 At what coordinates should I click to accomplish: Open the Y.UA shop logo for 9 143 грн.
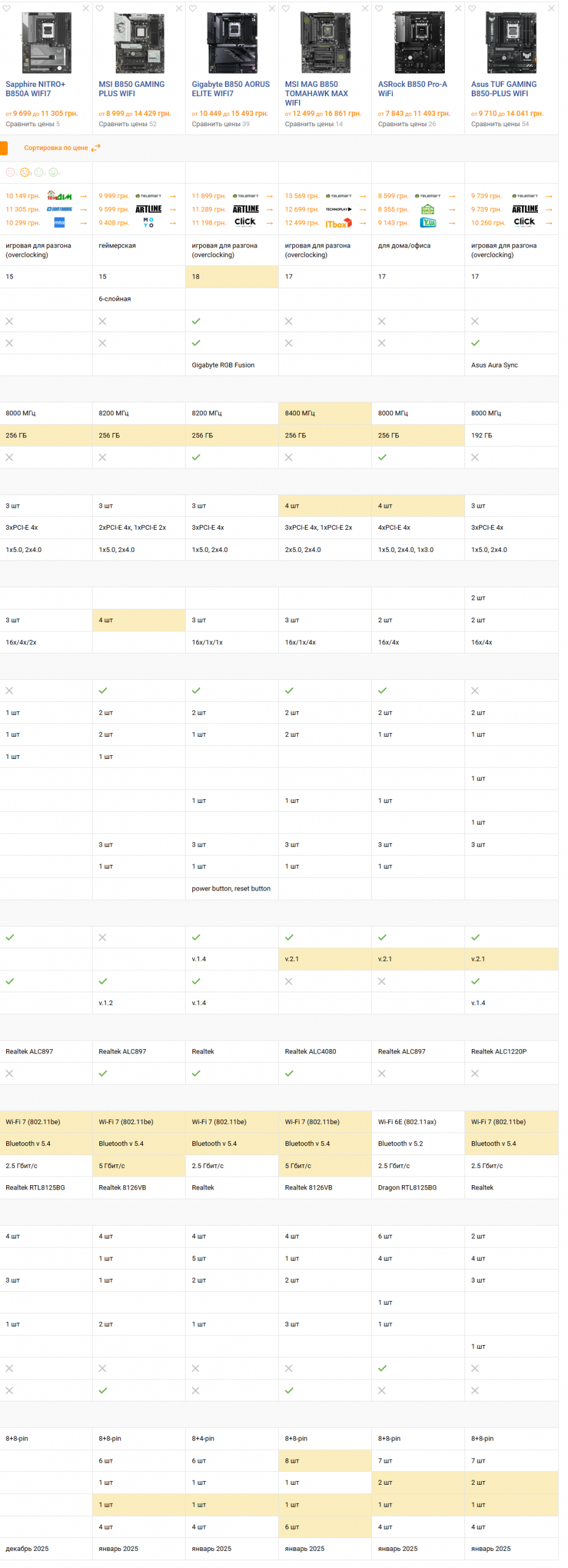coord(428,222)
